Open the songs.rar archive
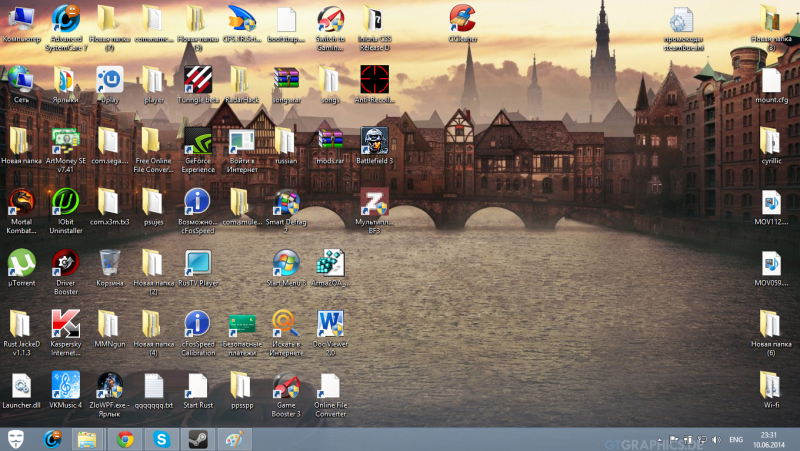Image resolution: width=800 pixels, height=451 pixels. (286, 80)
